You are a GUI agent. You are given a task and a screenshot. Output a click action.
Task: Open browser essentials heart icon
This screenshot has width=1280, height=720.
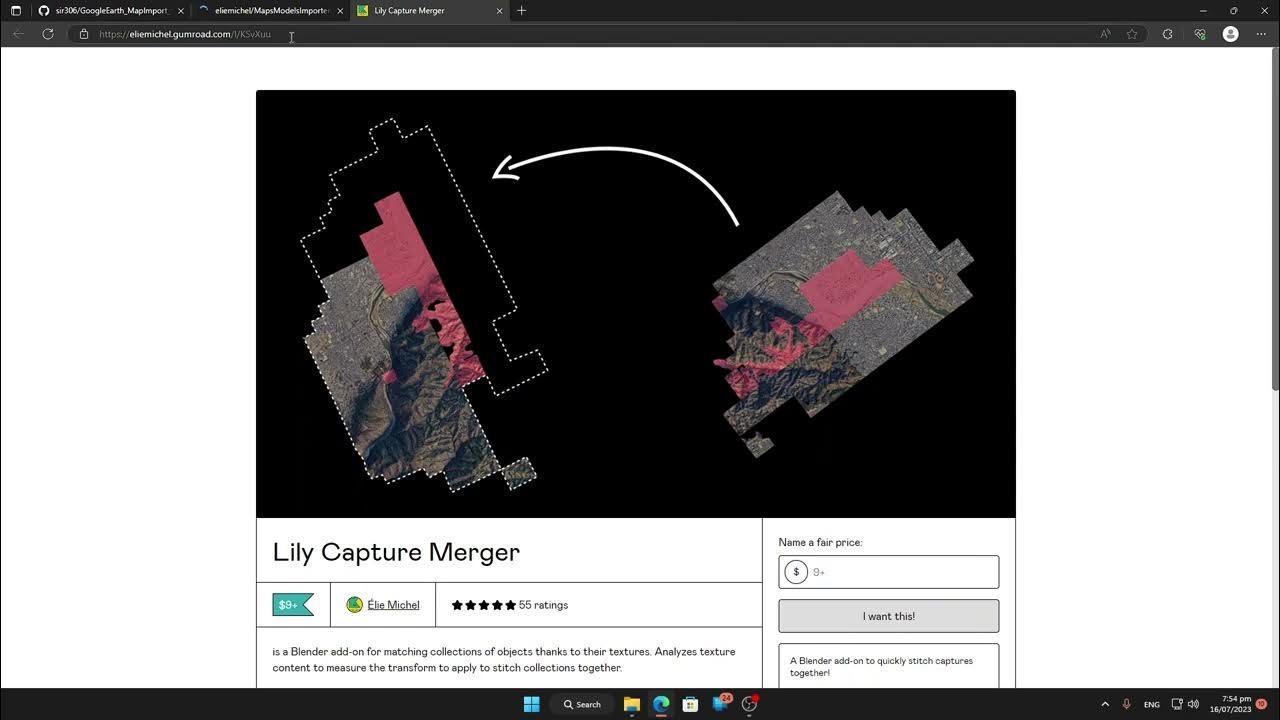pos(1200,34)
